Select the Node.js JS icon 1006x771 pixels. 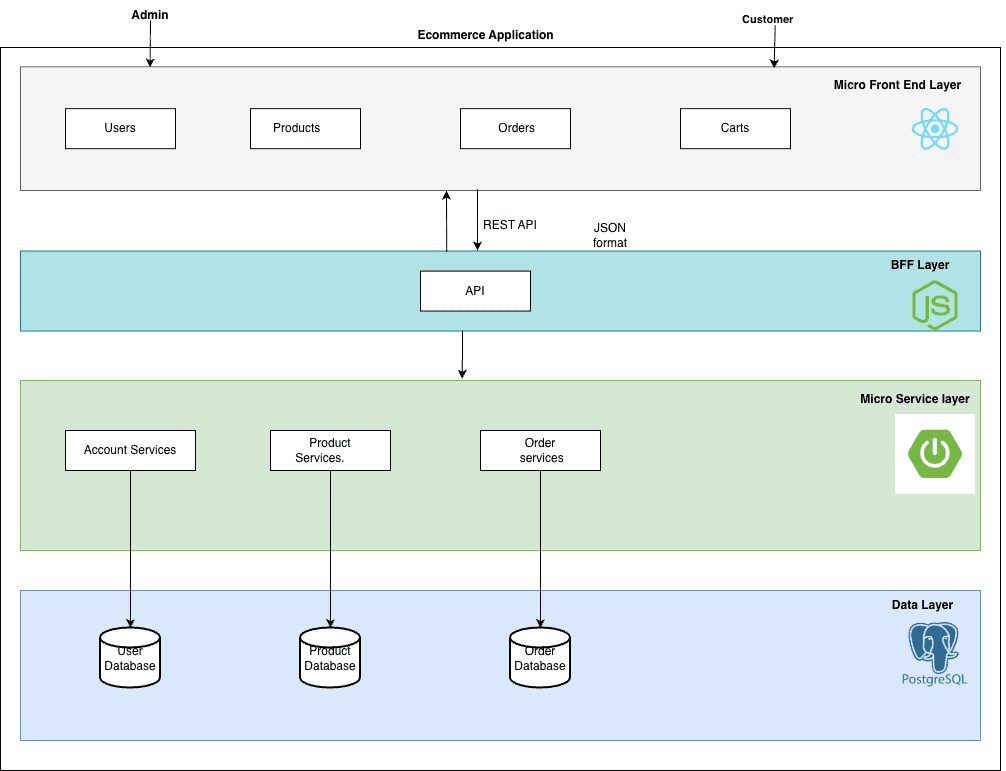[934, 304]
